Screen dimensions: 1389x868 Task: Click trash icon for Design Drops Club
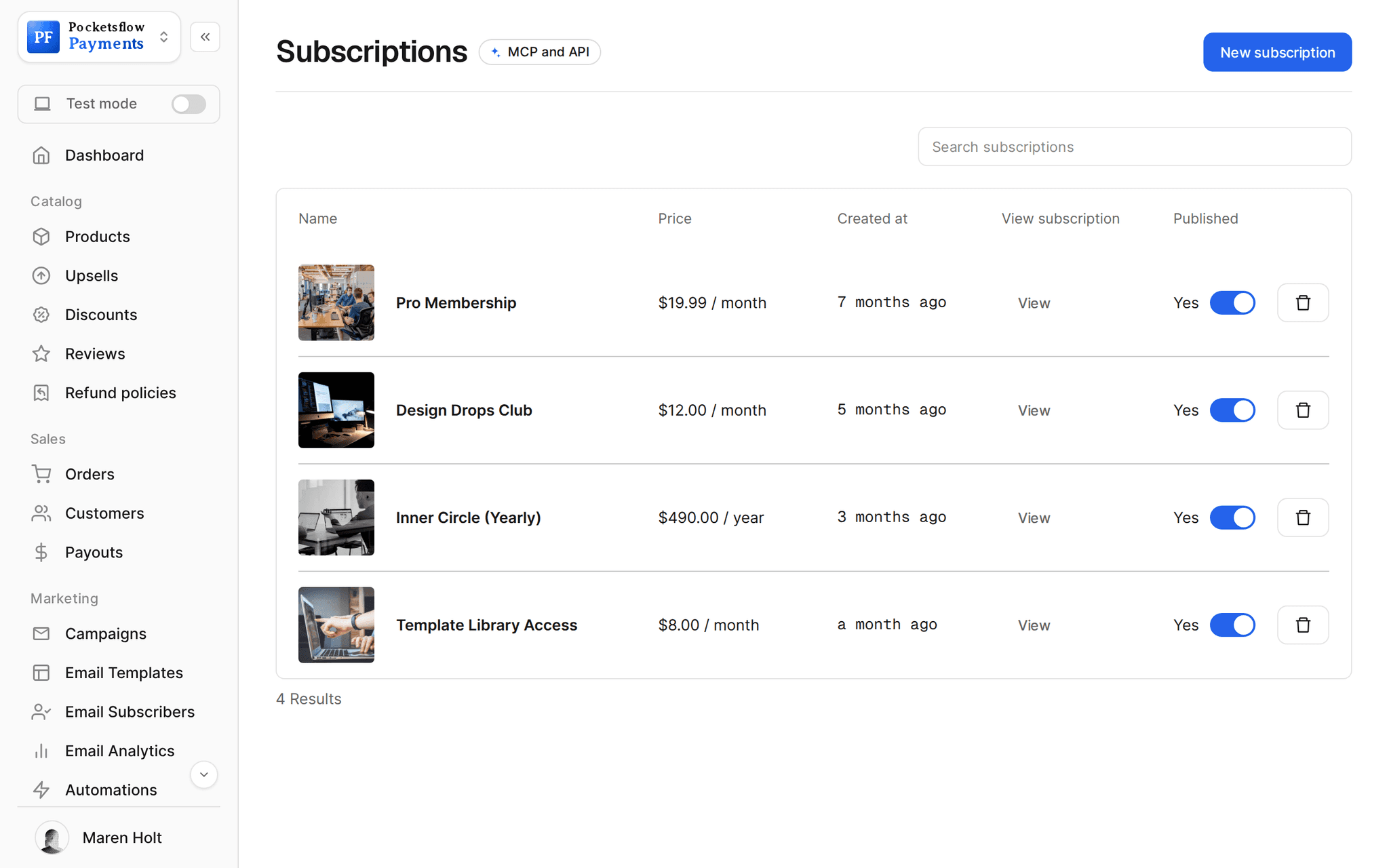(x=1303, y=410)
